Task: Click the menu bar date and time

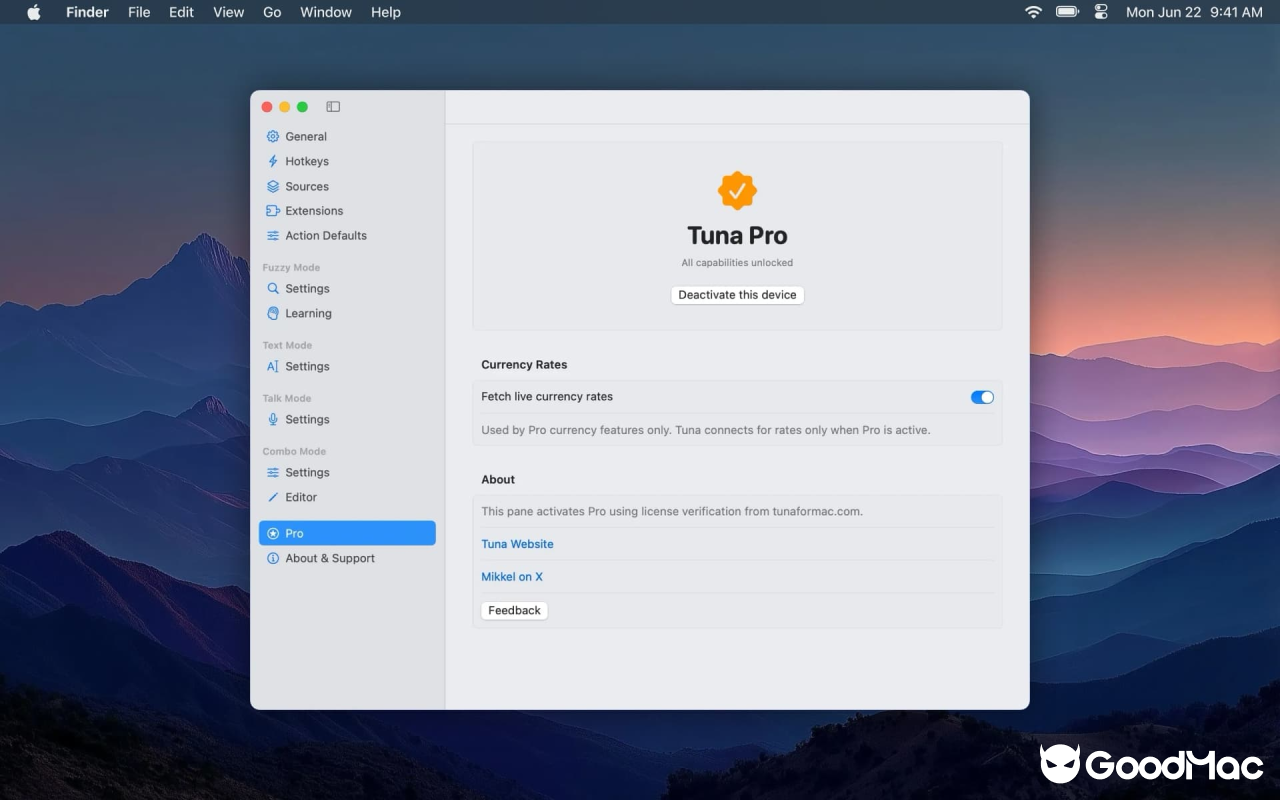Action: pyautogui.click(x=1194, y=12)
